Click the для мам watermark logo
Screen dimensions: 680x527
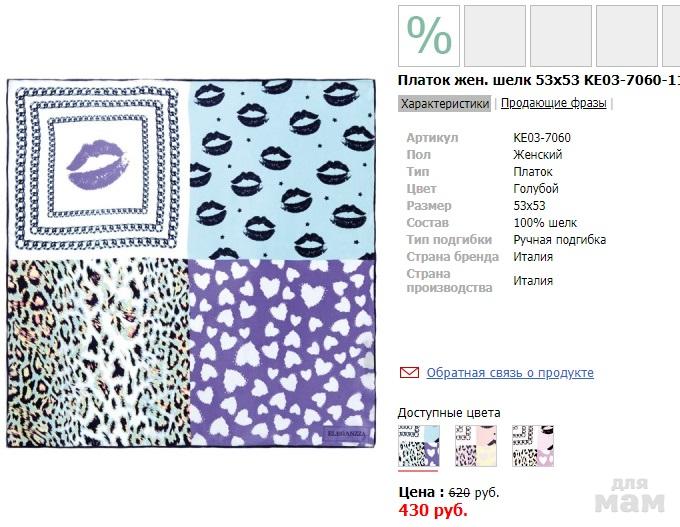(x=632, y=494)
